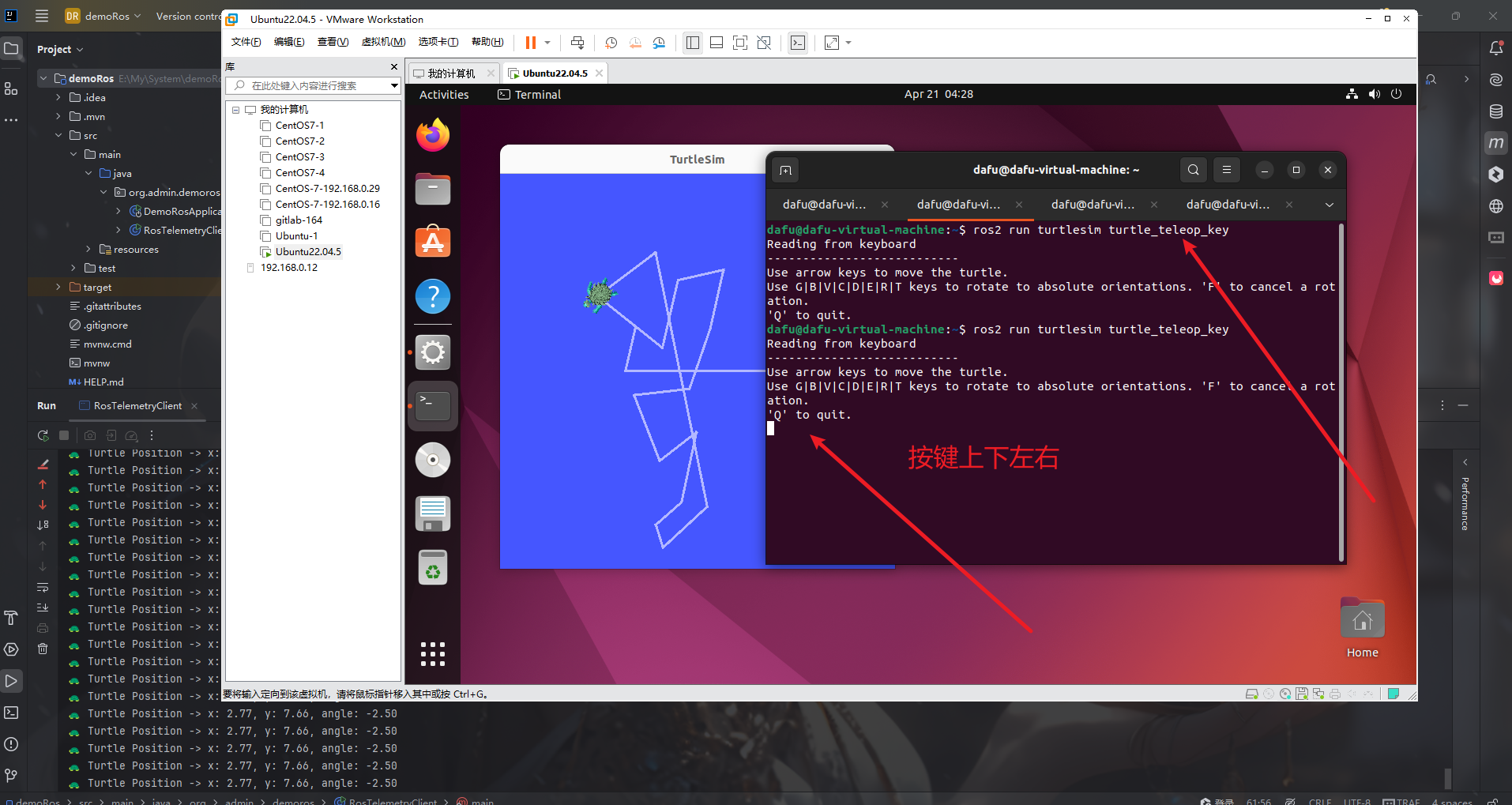
Task: Toggle the VMware library sidebar view
Action: pos(693,43)
